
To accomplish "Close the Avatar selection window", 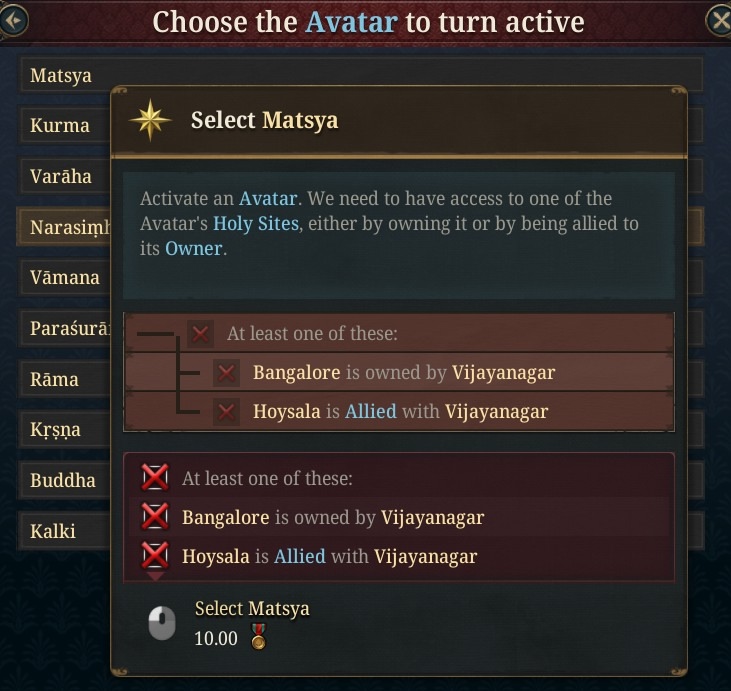I will (719, 20).
